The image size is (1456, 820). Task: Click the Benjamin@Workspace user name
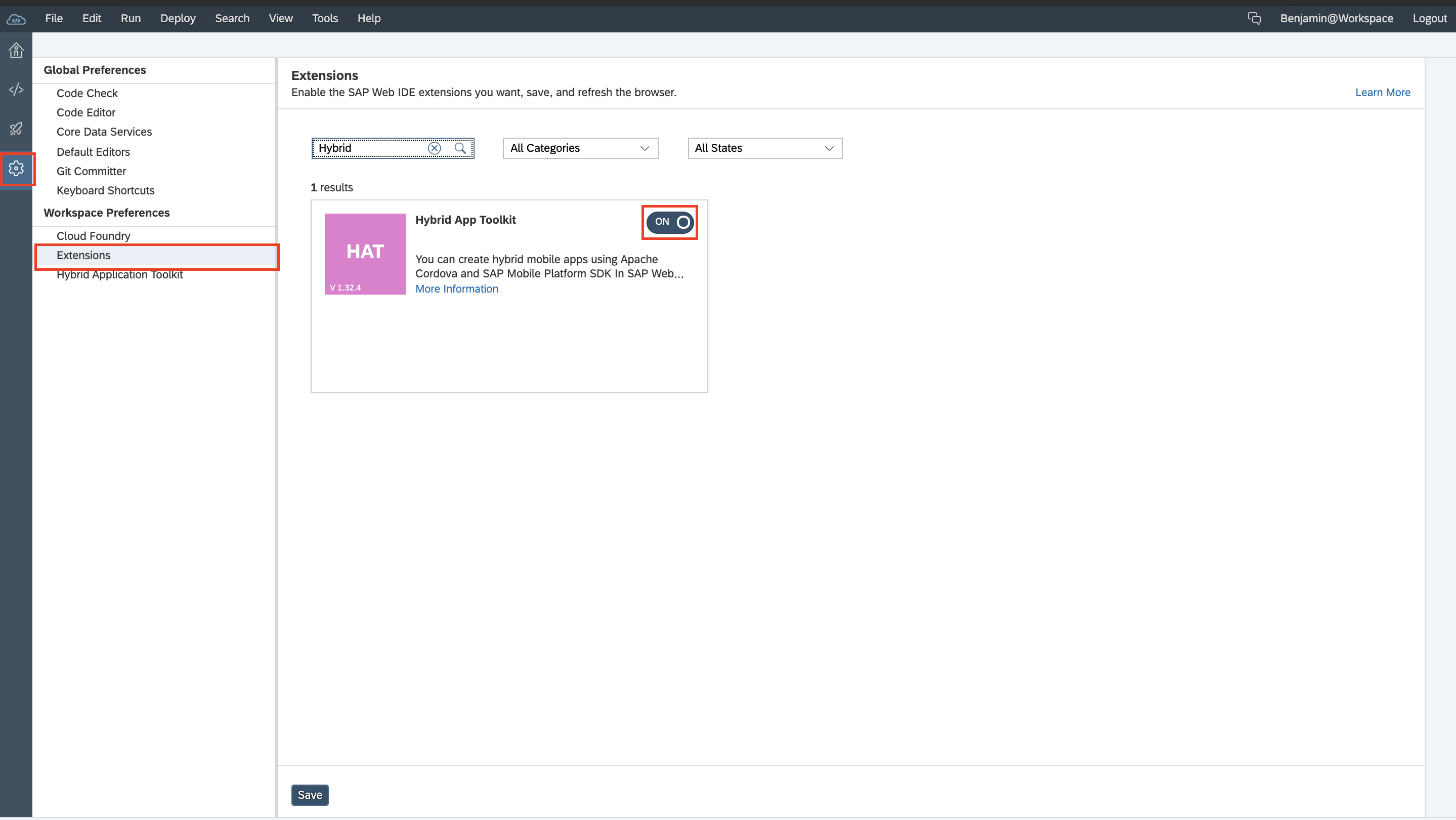coord(1336,19)
